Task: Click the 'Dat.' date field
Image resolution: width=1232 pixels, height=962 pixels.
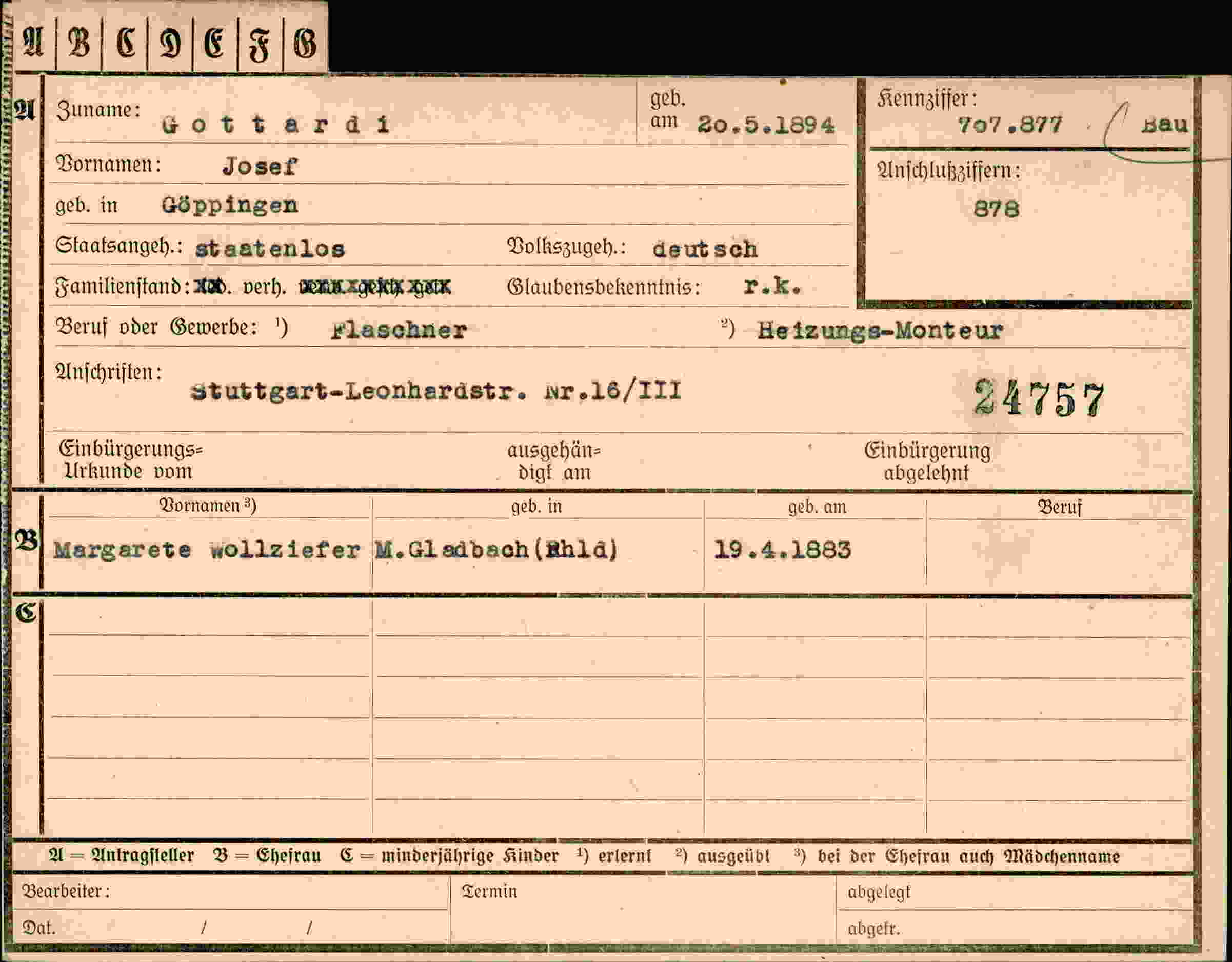Action: [x=231, y=927]
